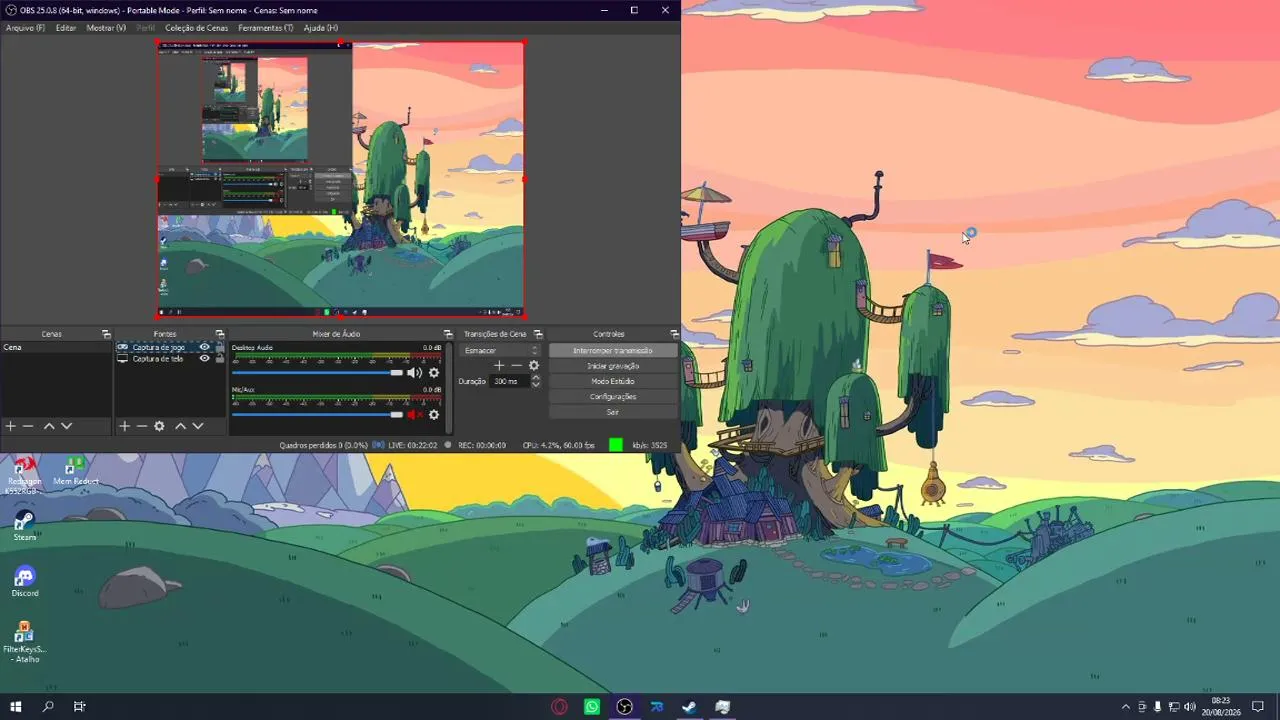Click the Sair button
This screenshot has width=1280, height=720.
(x=613, y=412)
